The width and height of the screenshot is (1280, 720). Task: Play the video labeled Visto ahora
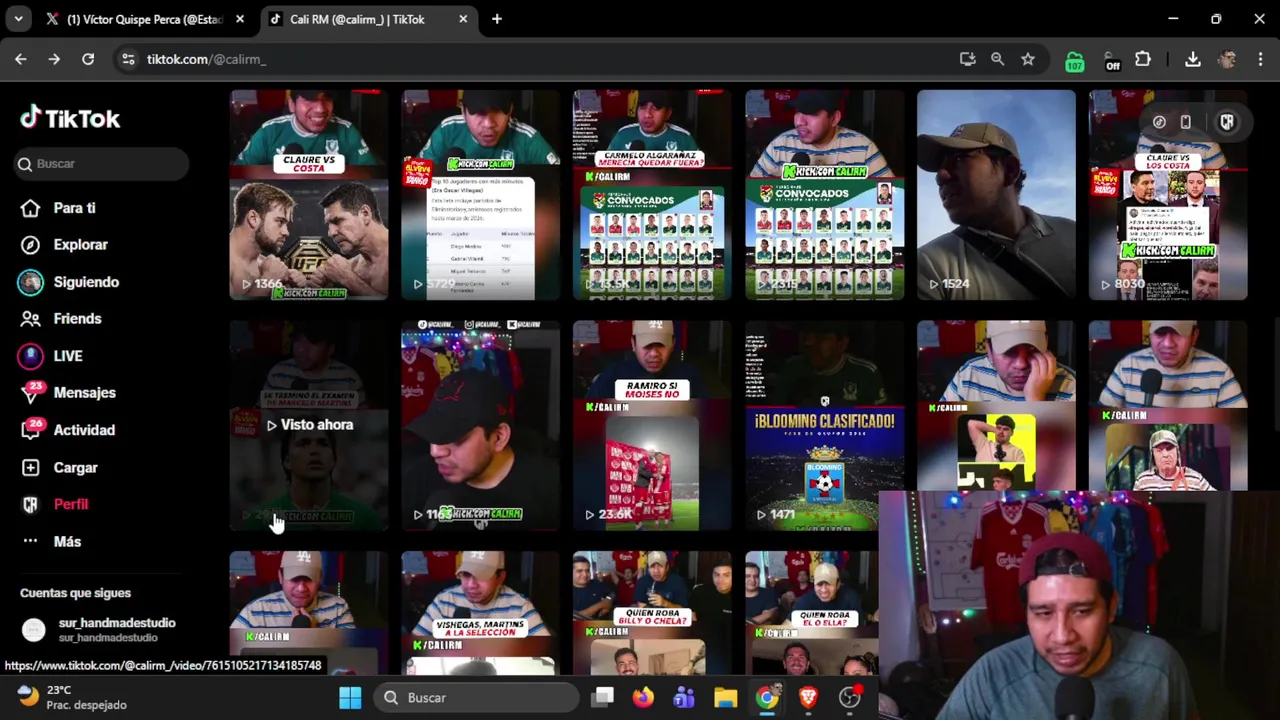click(x=309, y=425)
